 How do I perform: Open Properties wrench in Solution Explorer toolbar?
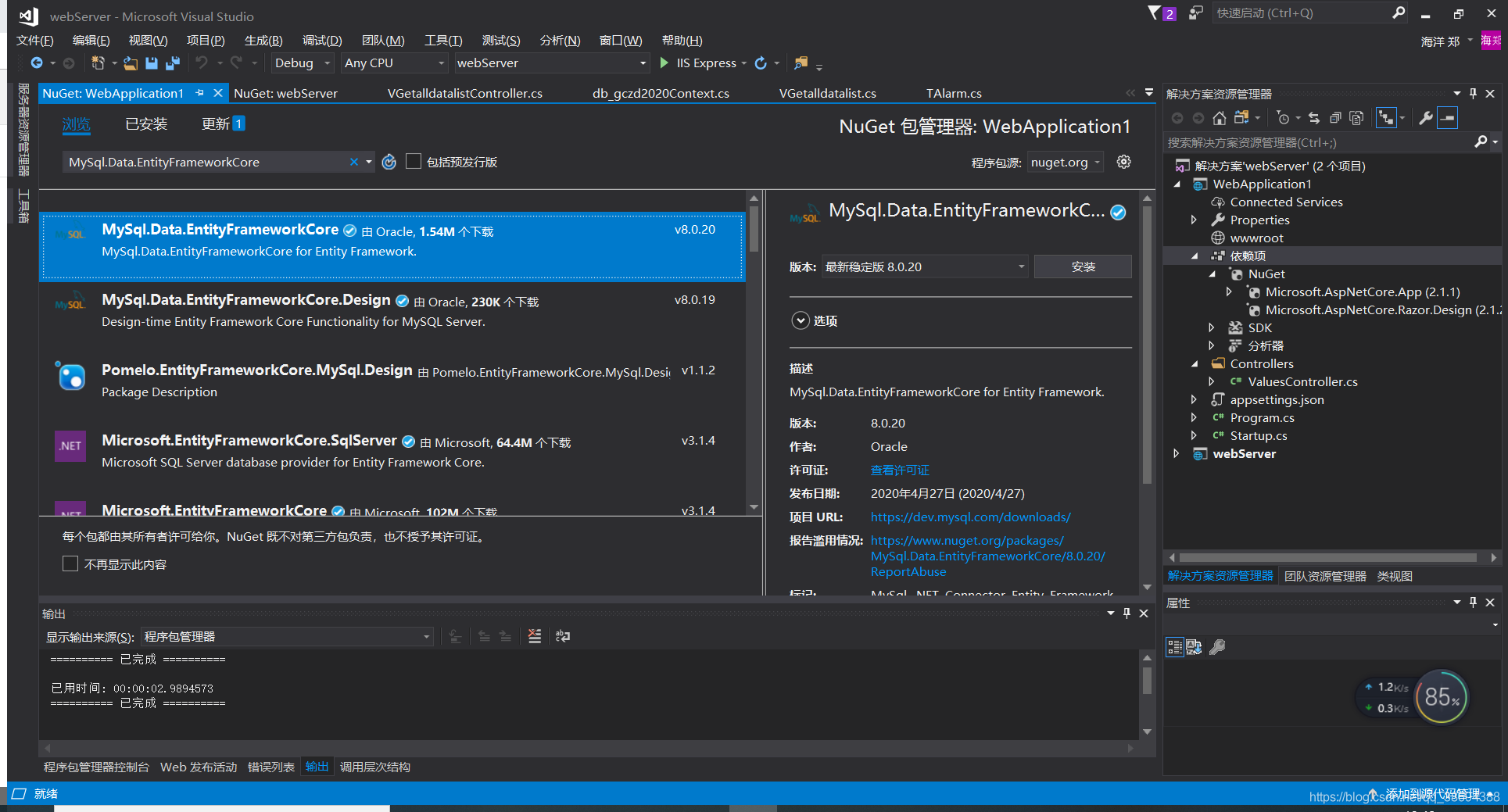click(x=1426, y=118)
